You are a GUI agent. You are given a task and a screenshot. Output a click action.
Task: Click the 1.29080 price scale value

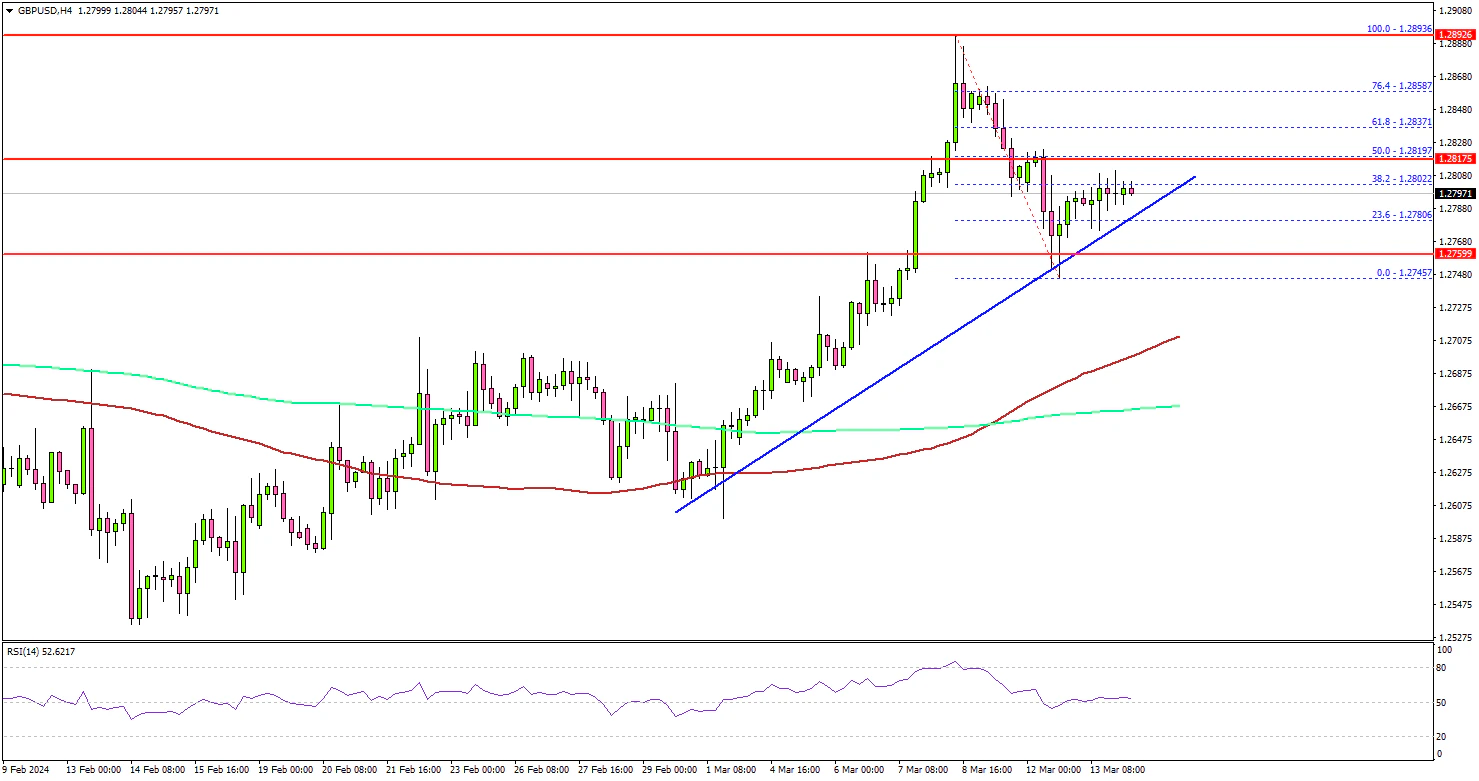tap(1455, 10)
